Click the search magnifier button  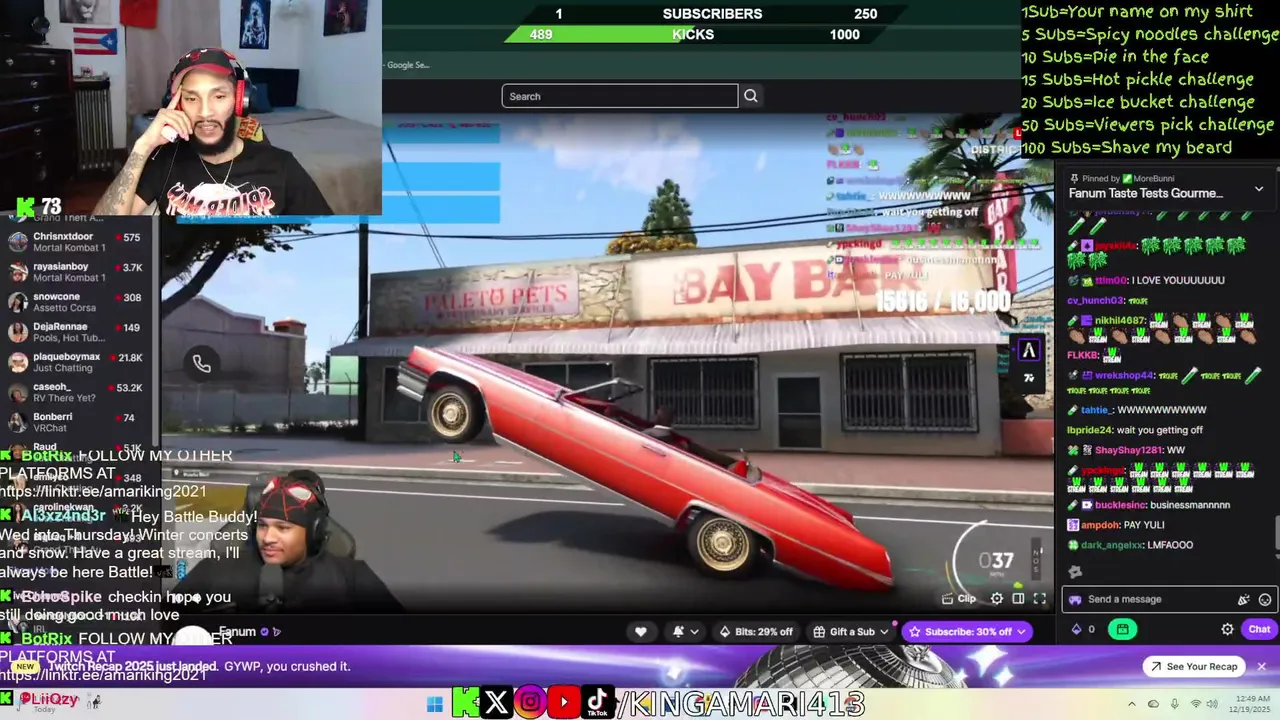[x=751, y=96]
